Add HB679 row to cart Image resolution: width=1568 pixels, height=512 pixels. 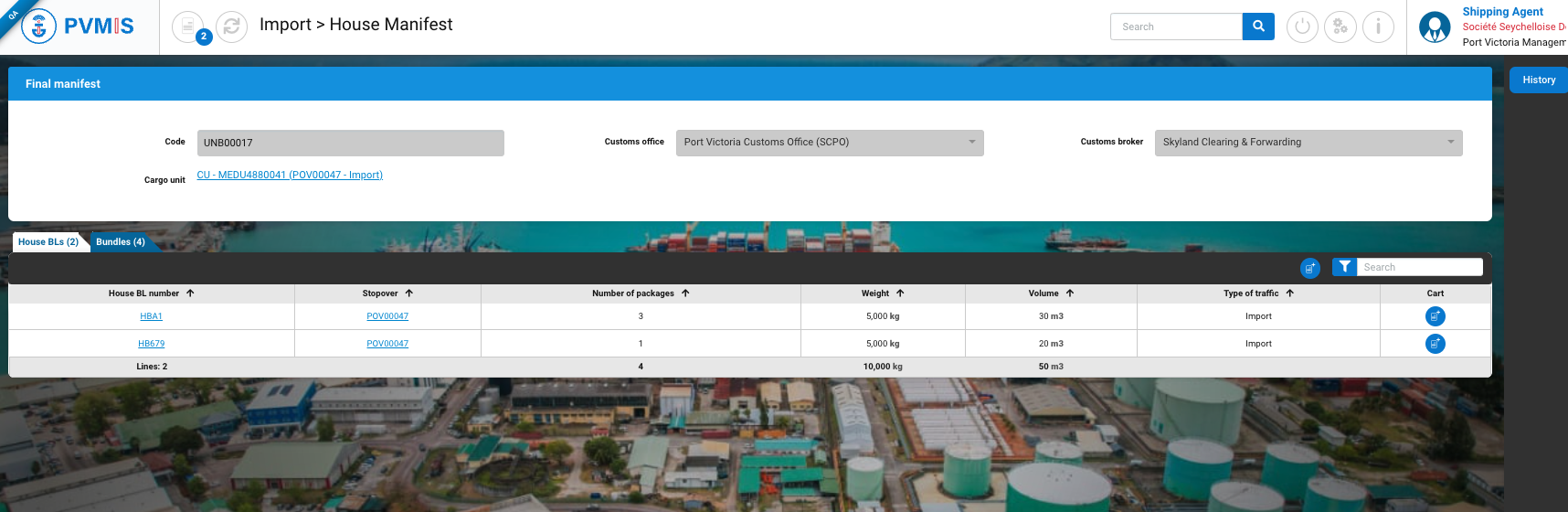1435,344
